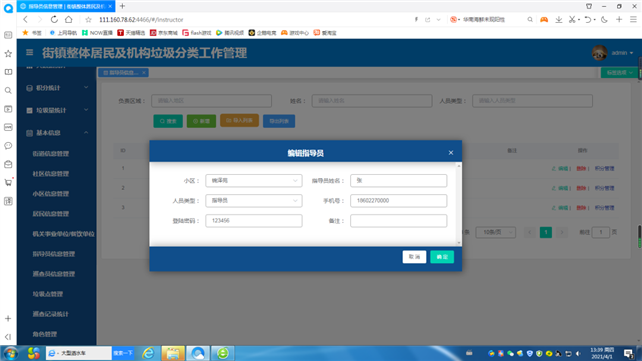Viewport: 642px width, 361px height.
Task: Open the 人员类型 dropdown in the dialog
Action: coord(254,201)
